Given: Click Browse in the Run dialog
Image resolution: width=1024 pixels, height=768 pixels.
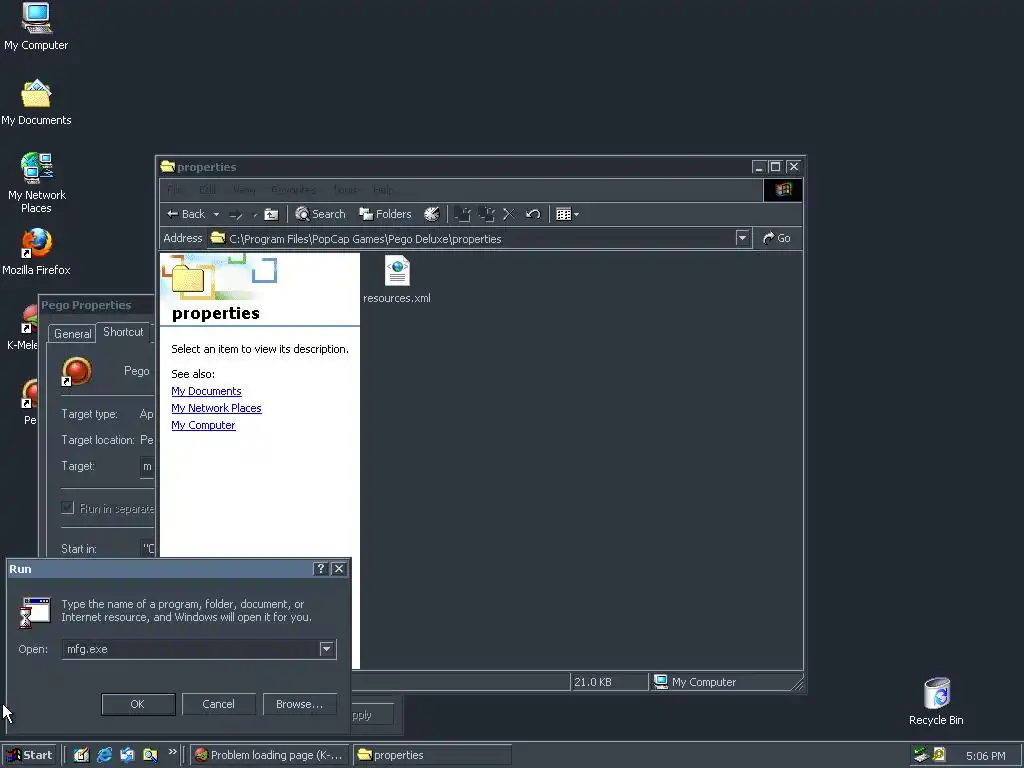Looking at the screenshot, I should coord(299,704).
